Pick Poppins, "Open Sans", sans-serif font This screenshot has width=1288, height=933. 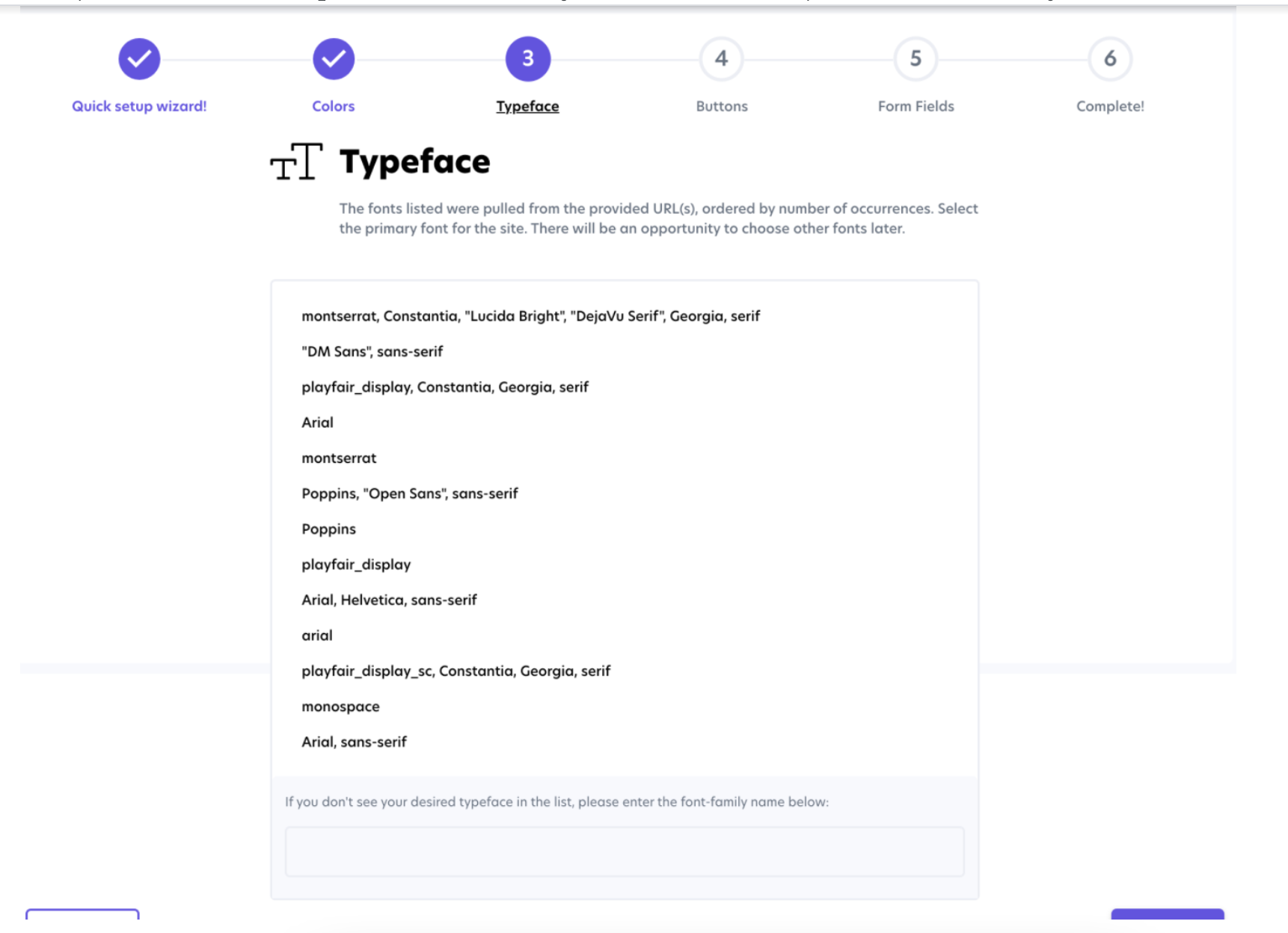pos(410,493)
